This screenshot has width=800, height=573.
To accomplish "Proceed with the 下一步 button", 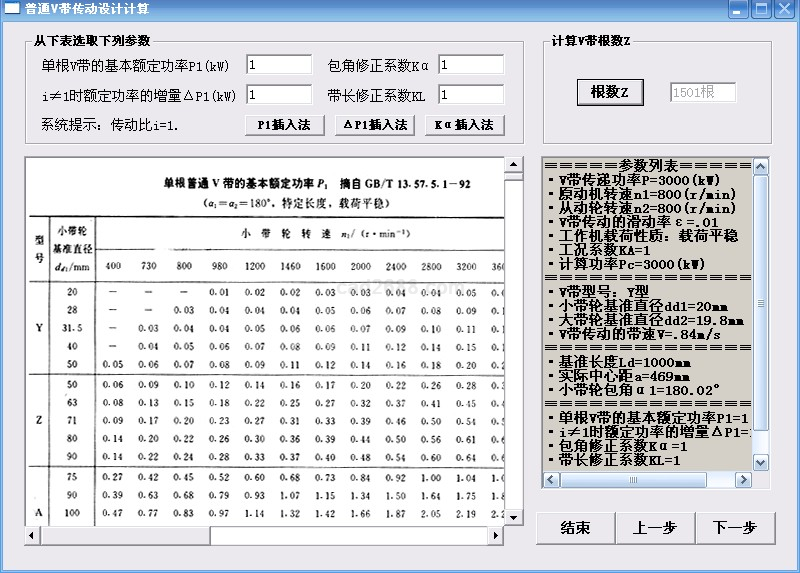I will [x=733, y=528].
